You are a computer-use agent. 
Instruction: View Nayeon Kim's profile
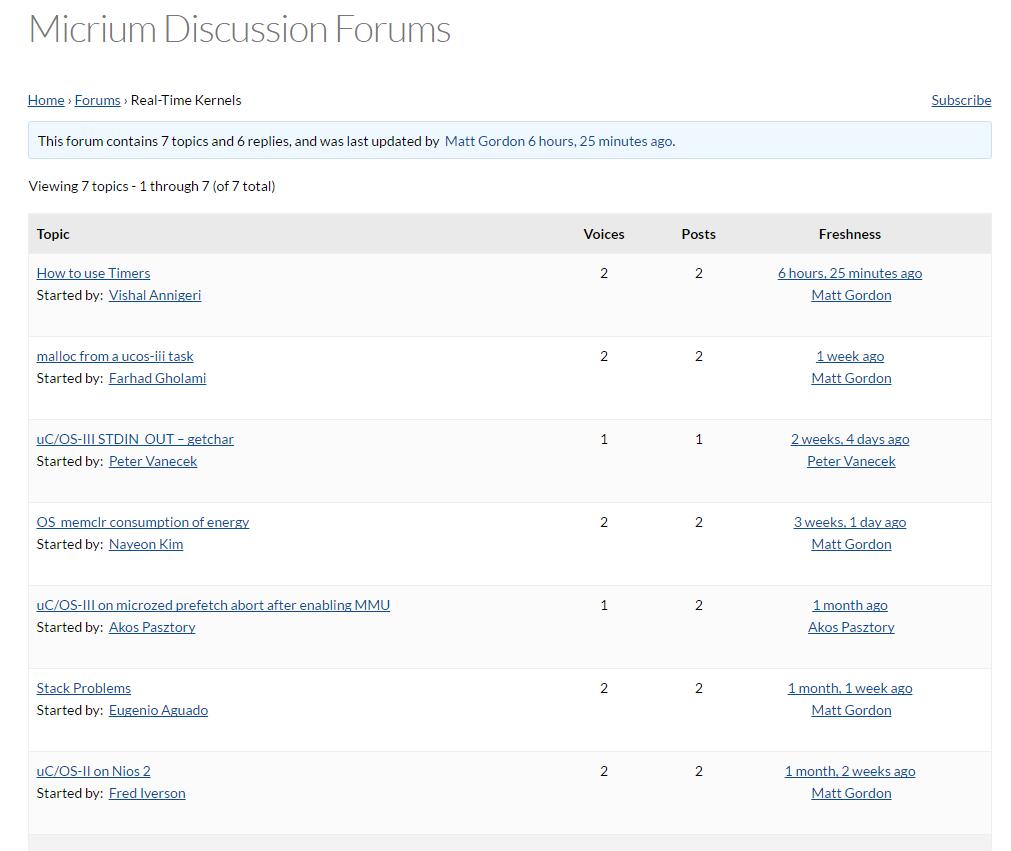(x=146, y=544)
